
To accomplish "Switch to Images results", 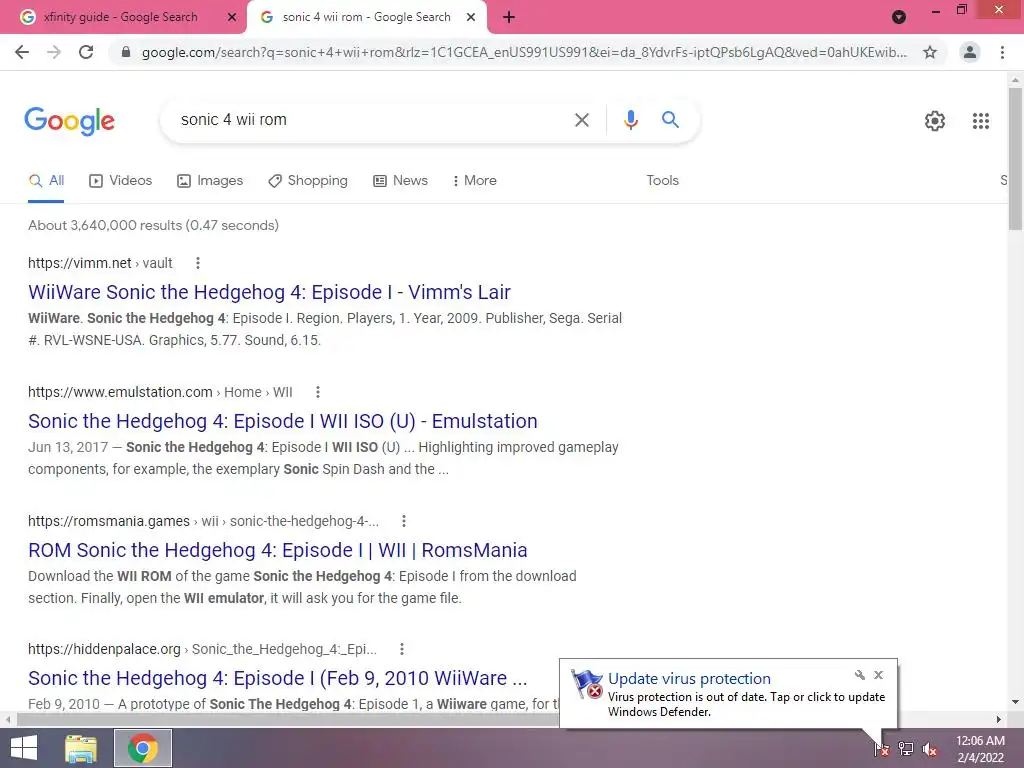I will [210, 181].
